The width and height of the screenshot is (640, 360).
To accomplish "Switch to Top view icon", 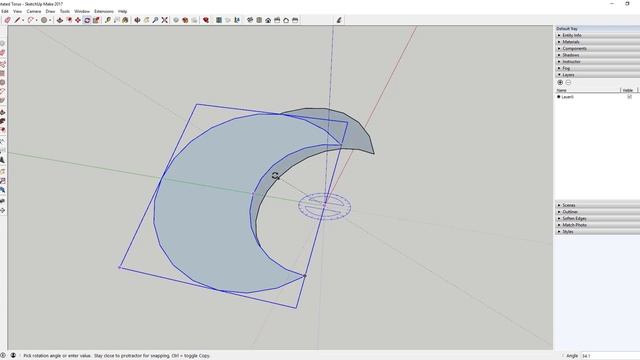I will 259,20.
